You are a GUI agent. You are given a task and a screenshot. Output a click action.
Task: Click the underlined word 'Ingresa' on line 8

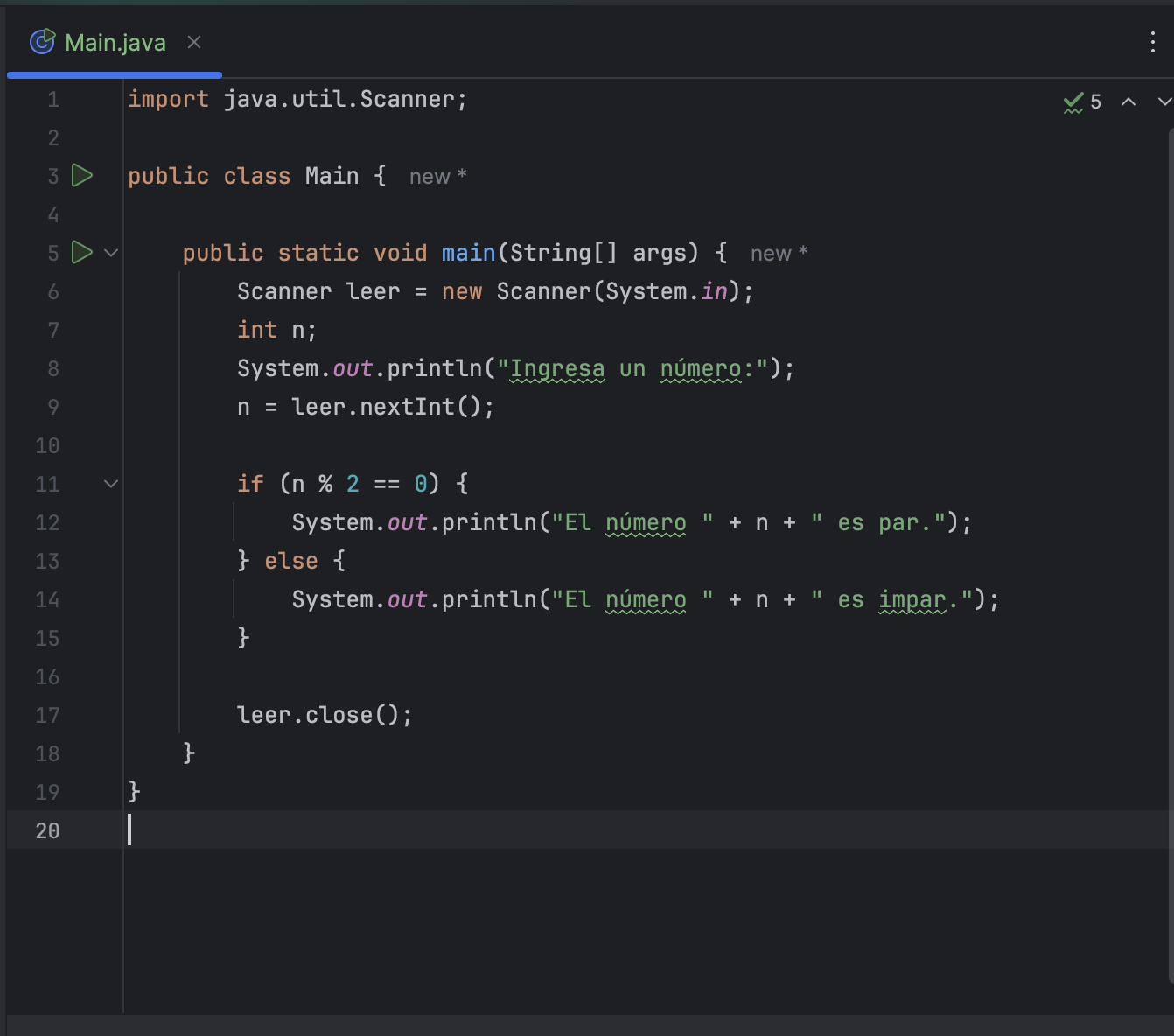click(557, 368)
